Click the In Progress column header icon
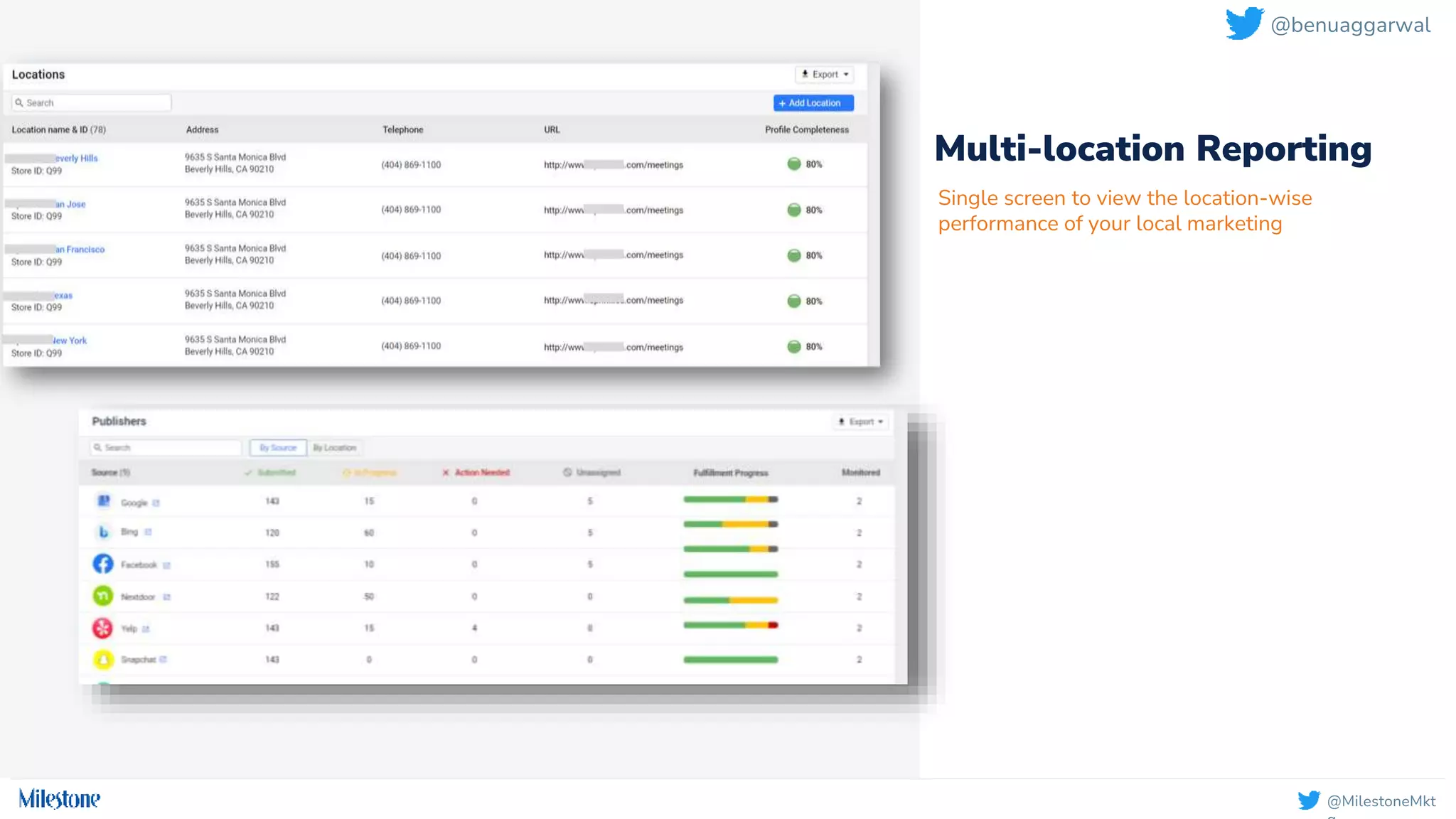1456x819 pixels. 347,473
